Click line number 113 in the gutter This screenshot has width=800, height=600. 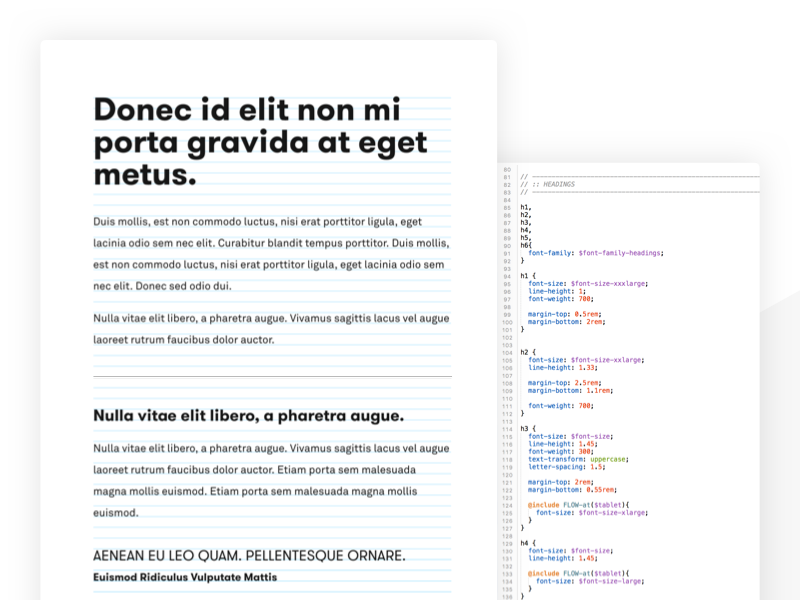(x=507, y=422)
